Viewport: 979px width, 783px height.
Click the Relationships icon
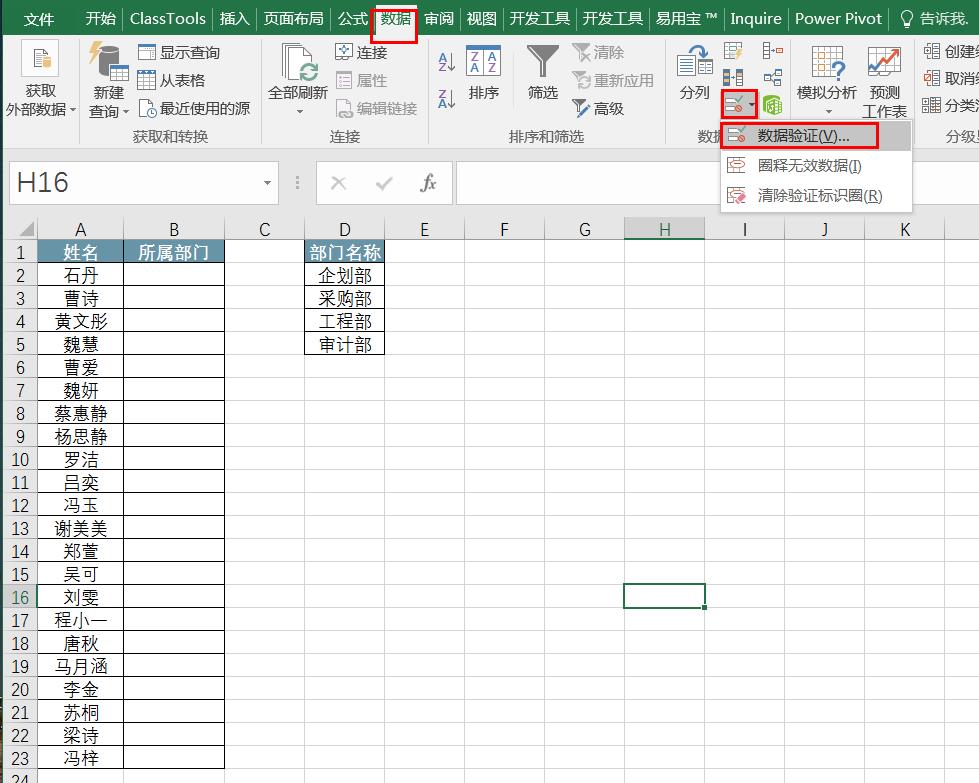[x=772, y=77]
